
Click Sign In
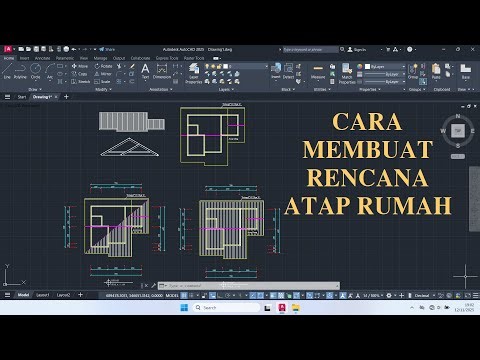tap(357, 49)
